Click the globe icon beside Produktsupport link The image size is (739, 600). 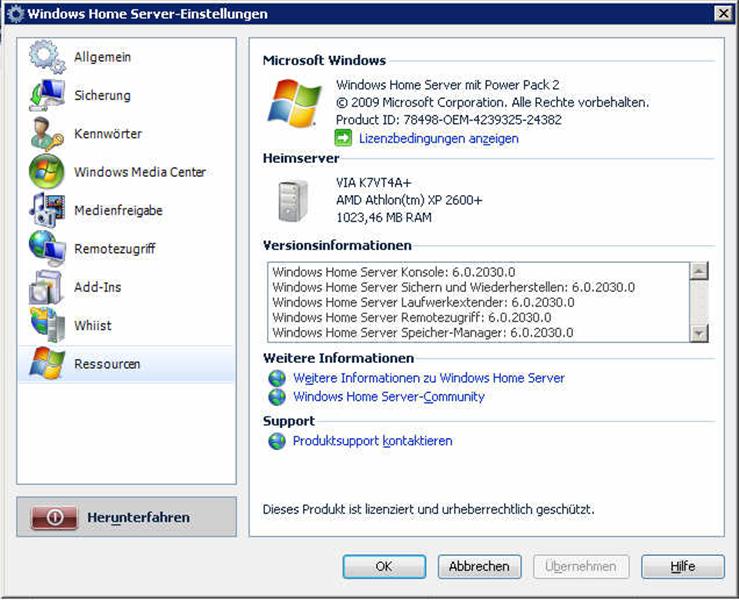coord(277,441)
